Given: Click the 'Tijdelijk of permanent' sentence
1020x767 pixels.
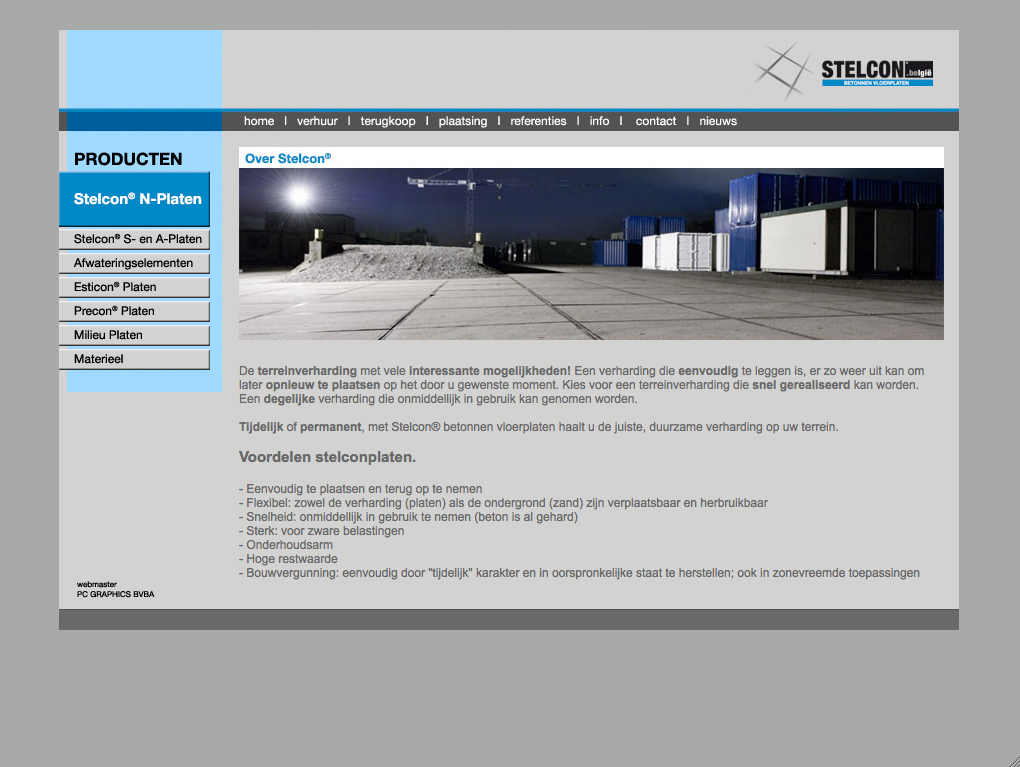Looking at the screenshot, I should [539, 427].
